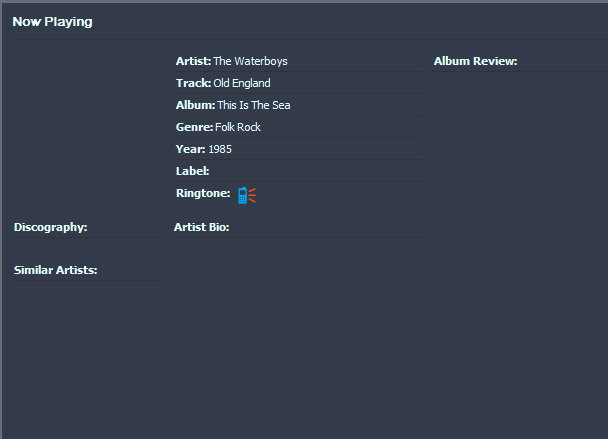Click the Track field label

pyautogui.click(x=193, y=83)
